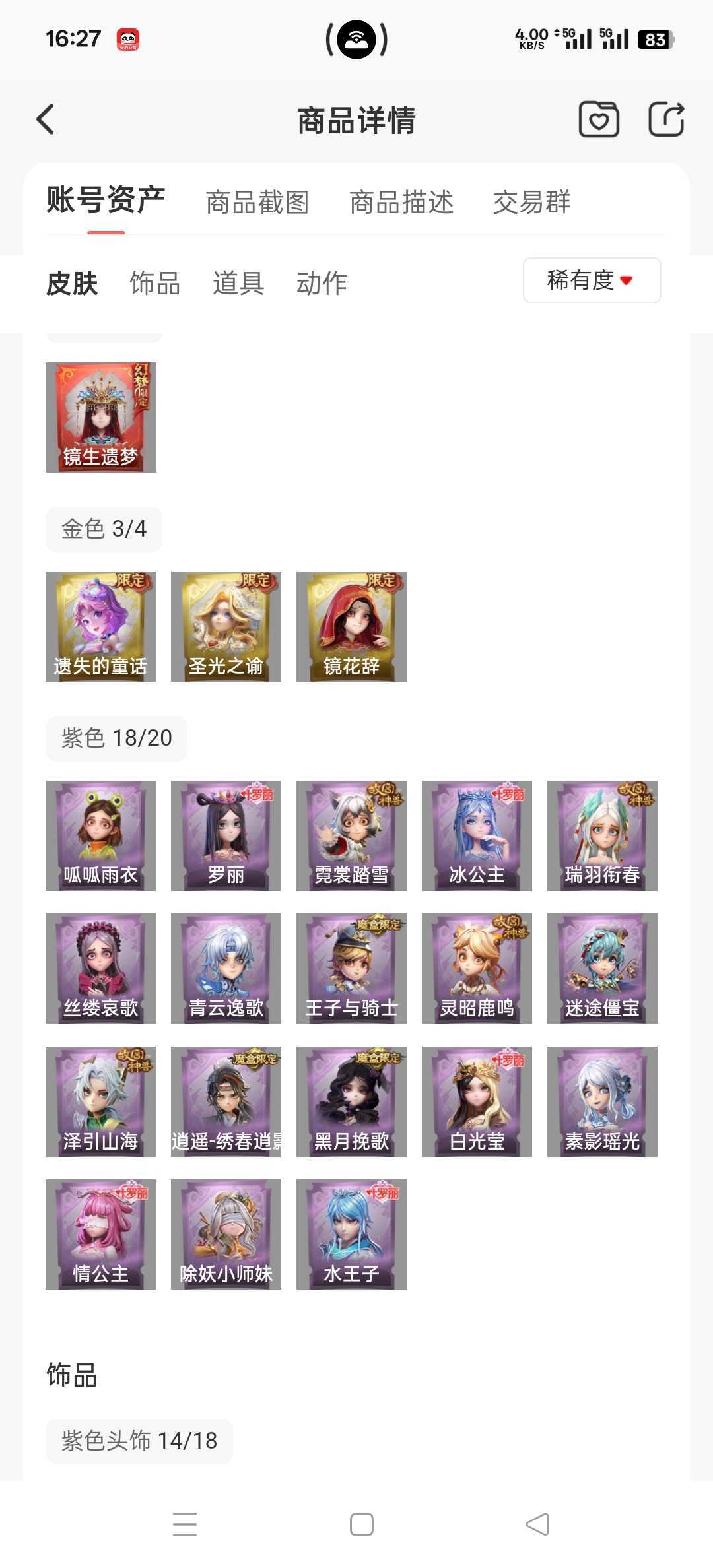Open Android recent apps menu icon
The image size is (713, 1568).
click(185, 1524)
